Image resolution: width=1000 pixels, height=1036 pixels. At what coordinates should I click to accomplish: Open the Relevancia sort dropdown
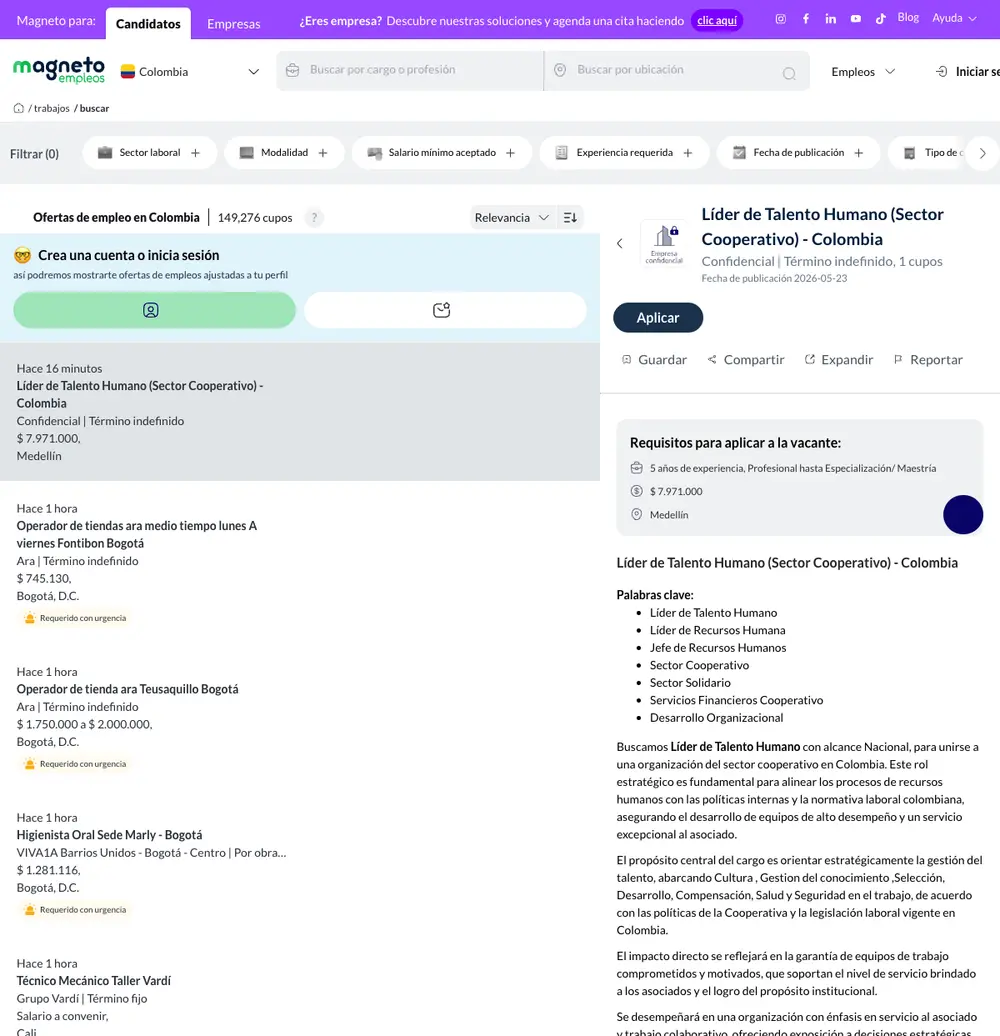point(512,217)
